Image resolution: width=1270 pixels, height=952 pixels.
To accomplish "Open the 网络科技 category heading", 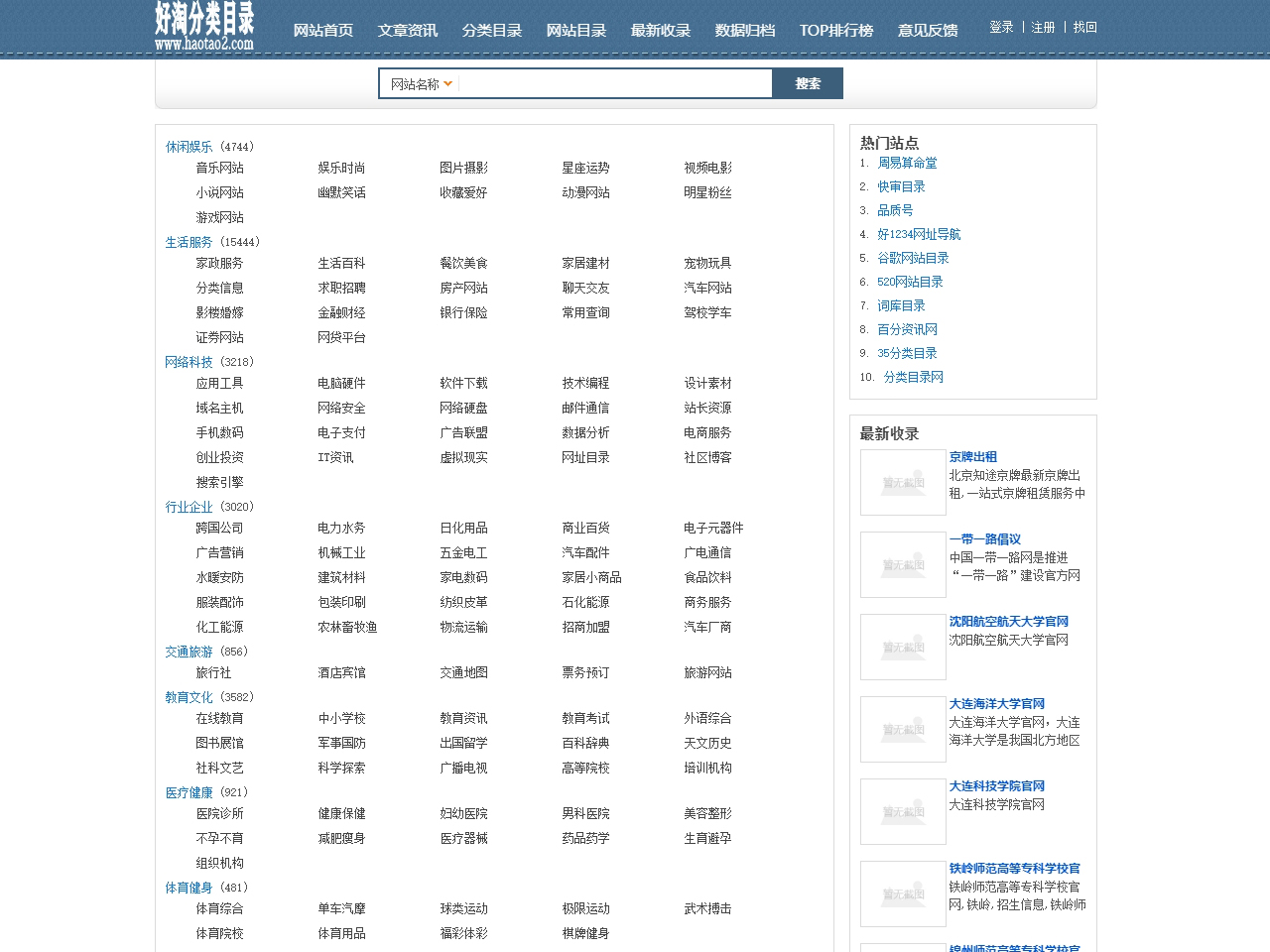I will click(189, 363).
